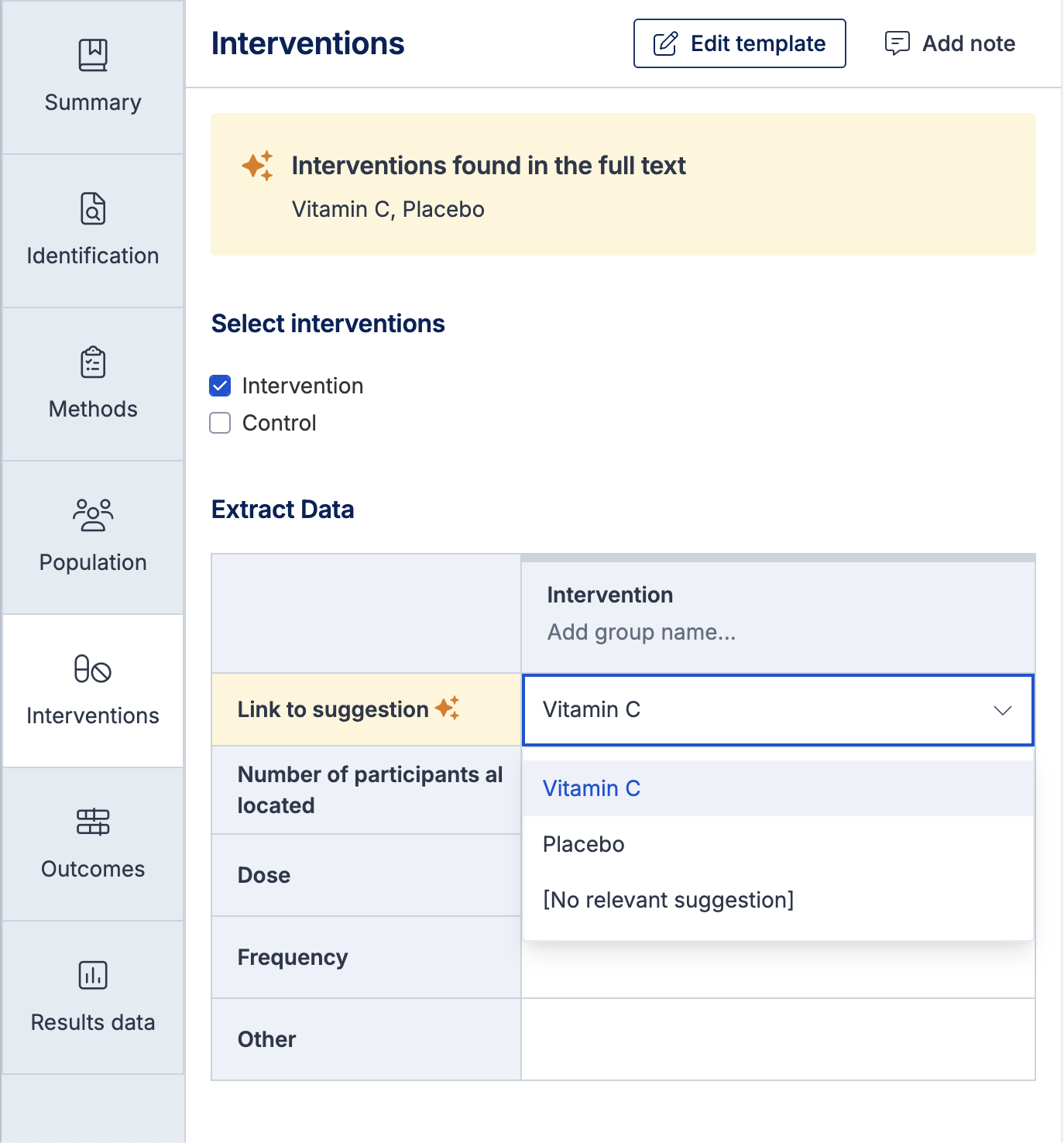Select the Population people icon

[93, 516]
